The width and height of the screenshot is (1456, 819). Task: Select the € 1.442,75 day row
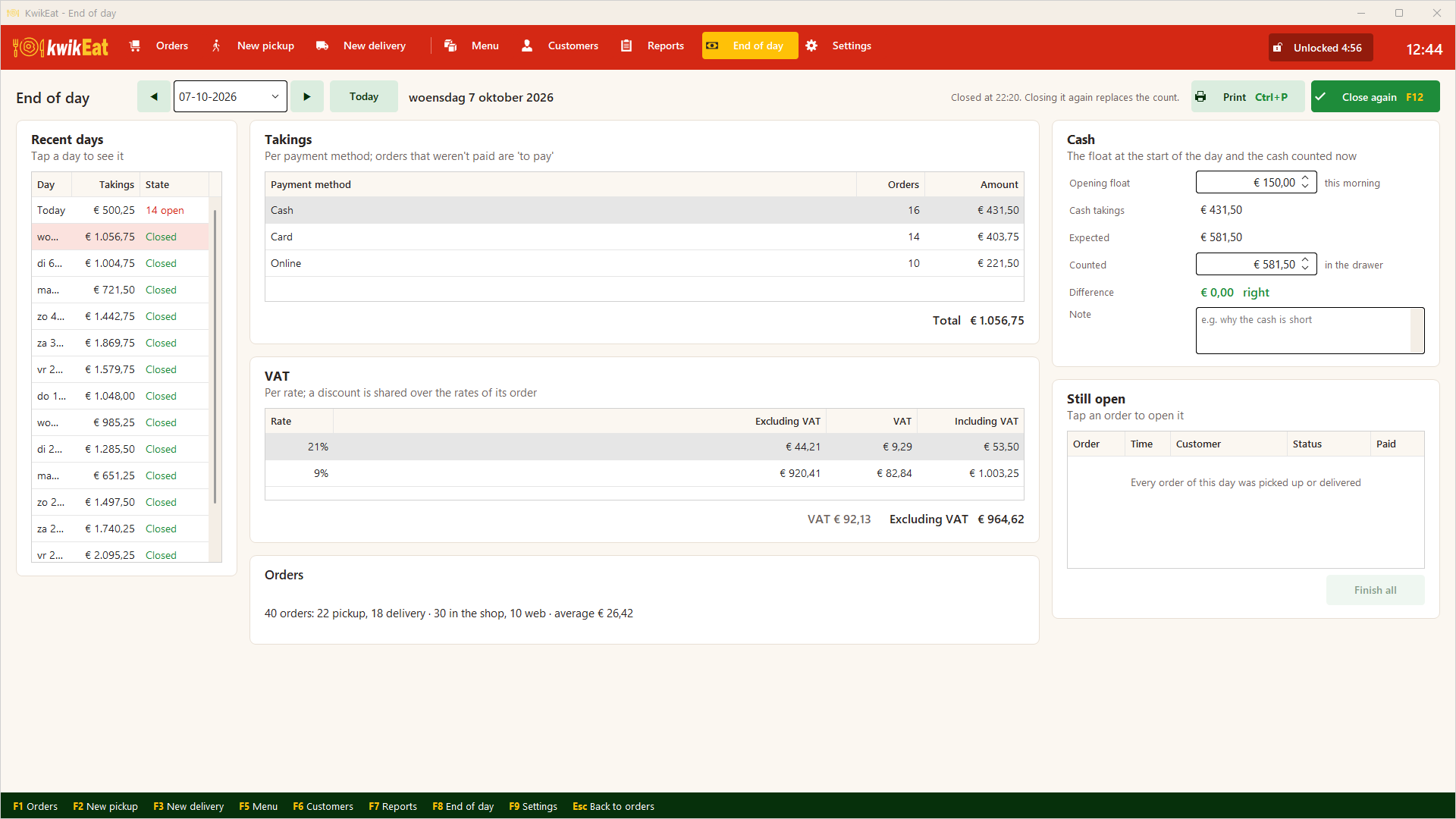(120, 316)
